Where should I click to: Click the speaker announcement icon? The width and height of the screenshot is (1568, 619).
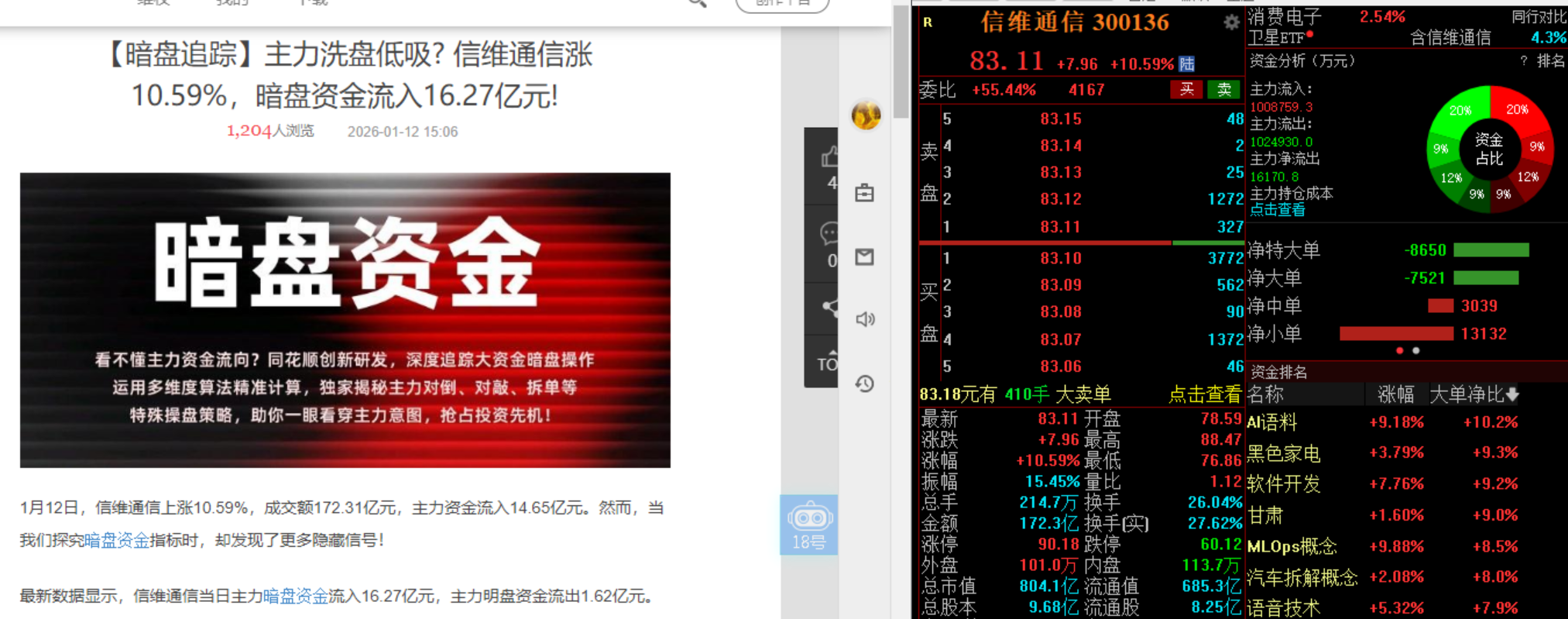[x=865, y=319]
